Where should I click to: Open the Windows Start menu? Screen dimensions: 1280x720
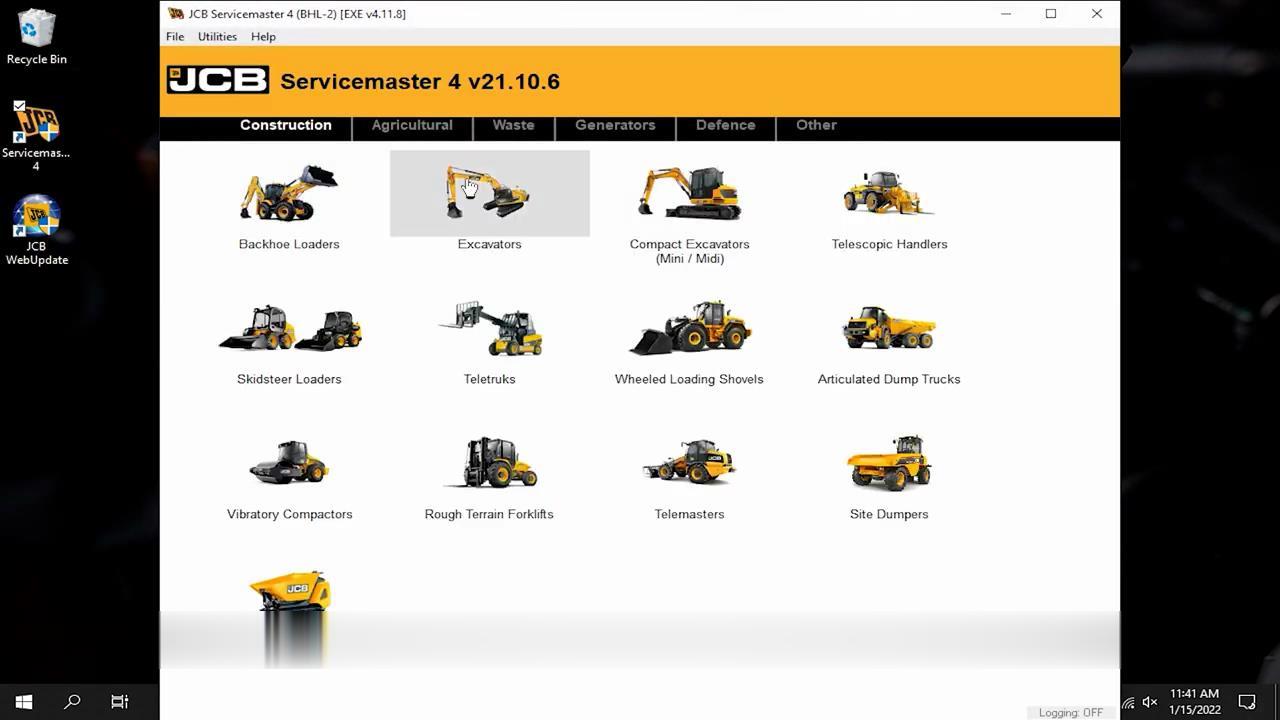24,702
